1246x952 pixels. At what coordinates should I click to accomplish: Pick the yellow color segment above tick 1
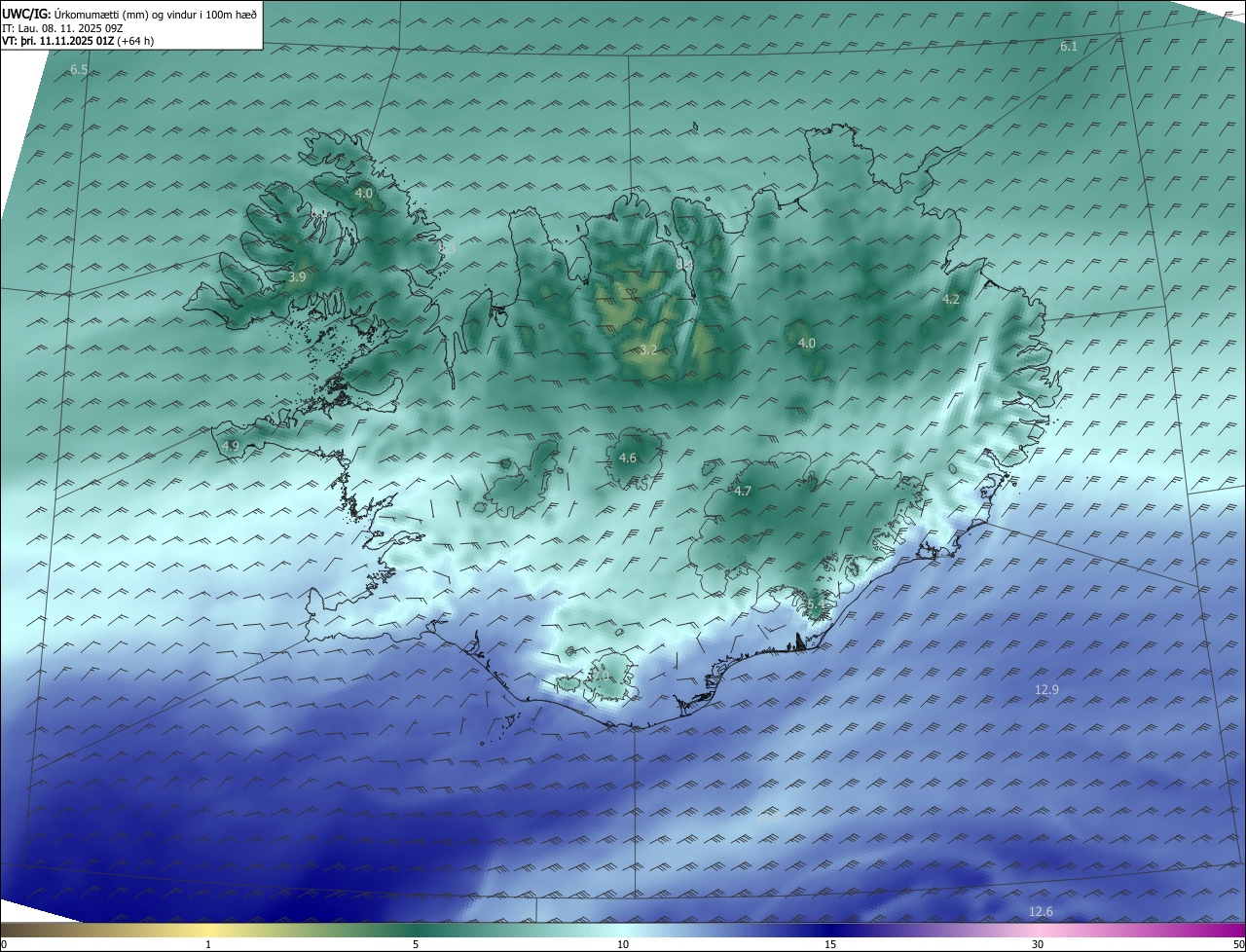pyautogui.click(x=208, y=930)
